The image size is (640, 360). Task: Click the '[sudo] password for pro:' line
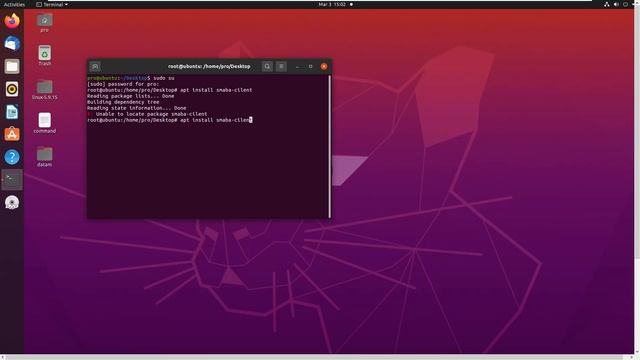tap(123, 84)
